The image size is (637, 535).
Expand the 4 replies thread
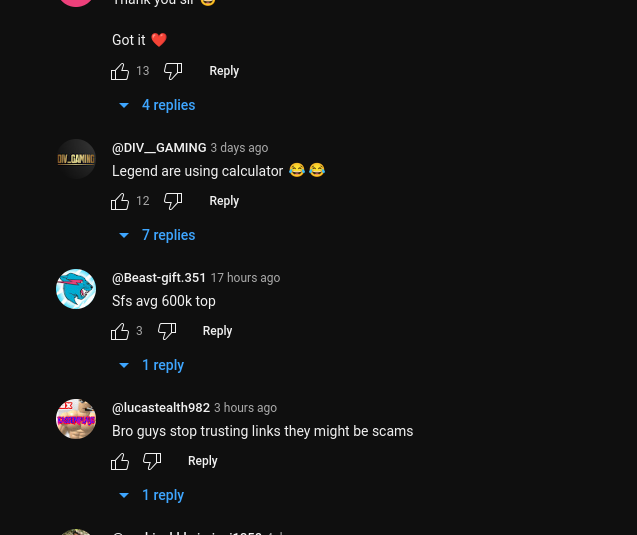(157, 105)
